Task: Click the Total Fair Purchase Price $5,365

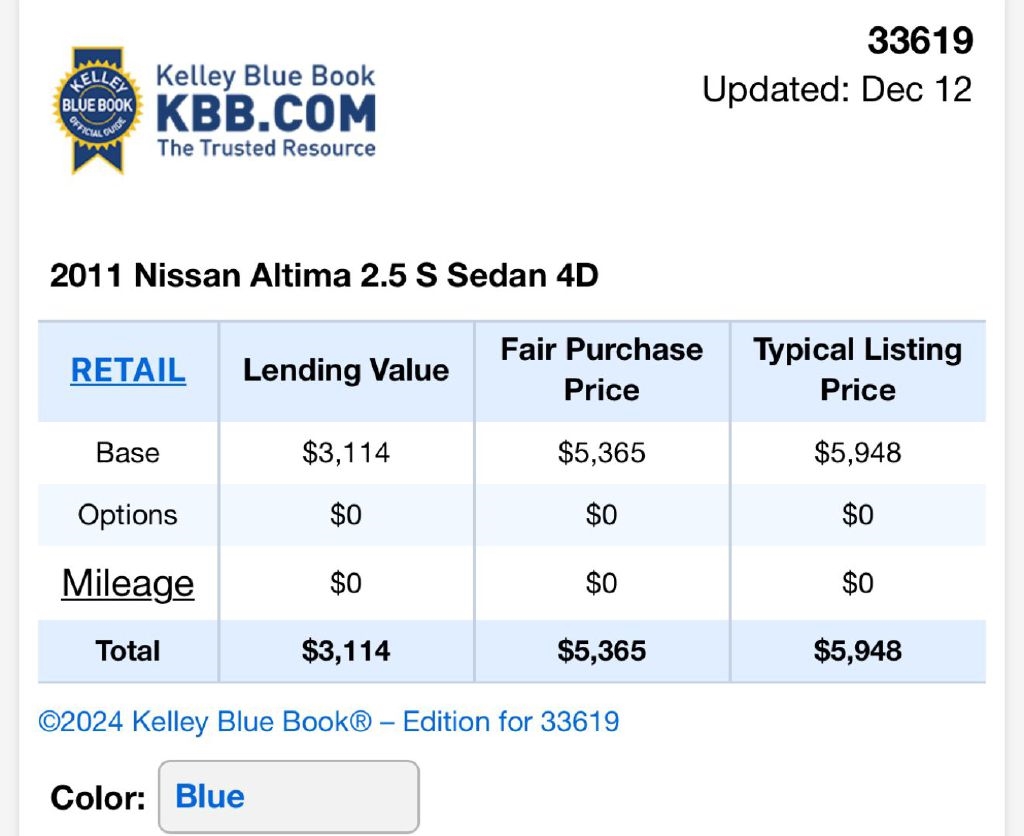Action: tap(602, 651)
